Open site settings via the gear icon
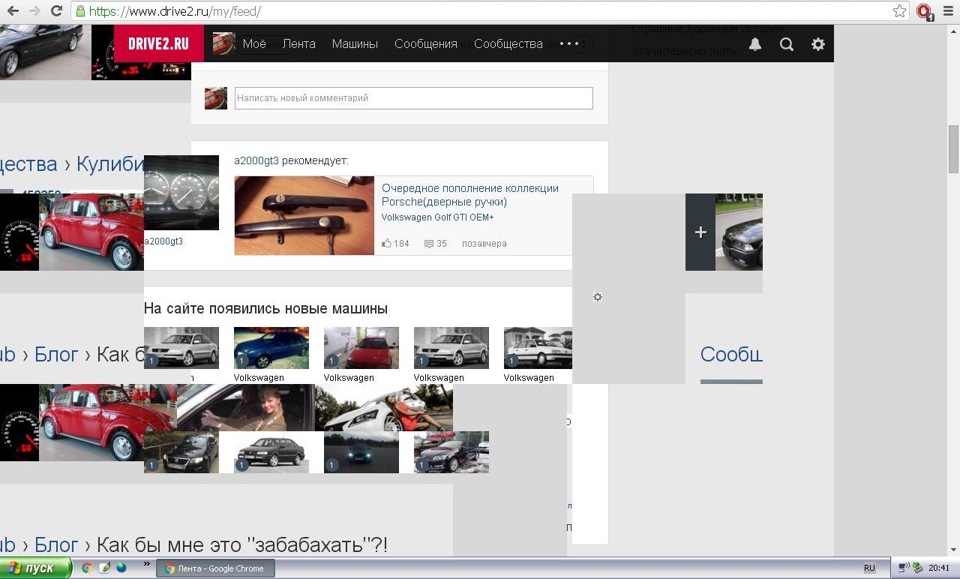The height and width of the screenshot is (579, 960). coord(818,44)
